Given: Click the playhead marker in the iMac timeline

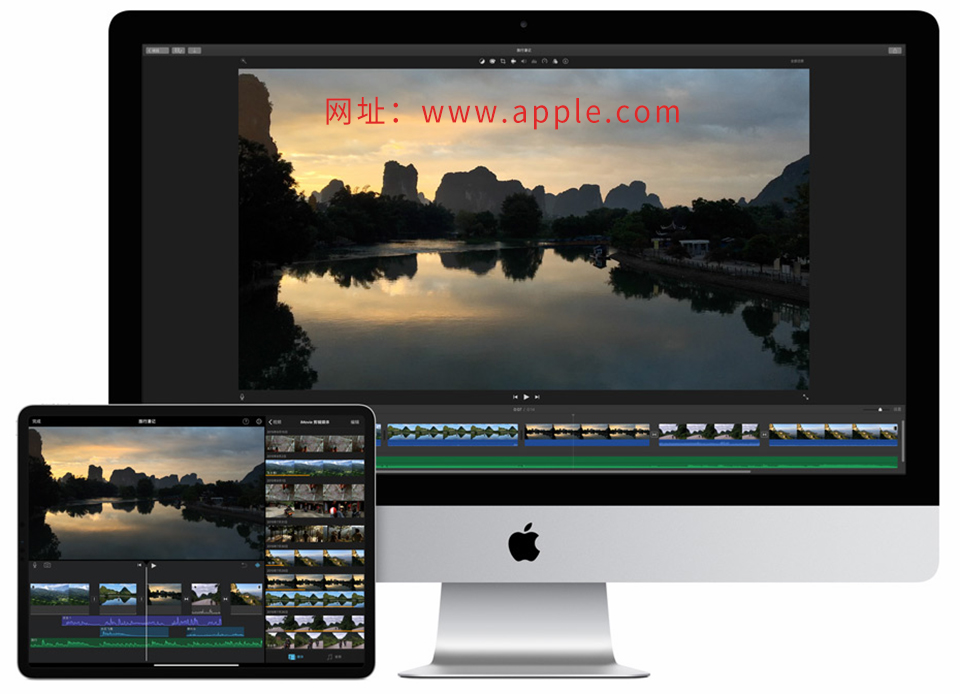Looking at the screenshot, I should [573, 416].
